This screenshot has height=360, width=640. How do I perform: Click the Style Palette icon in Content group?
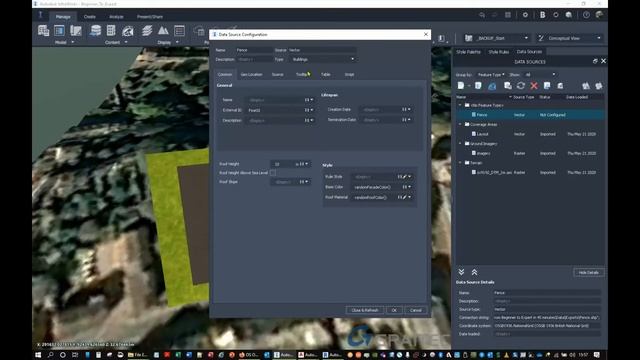coord(128,31)
